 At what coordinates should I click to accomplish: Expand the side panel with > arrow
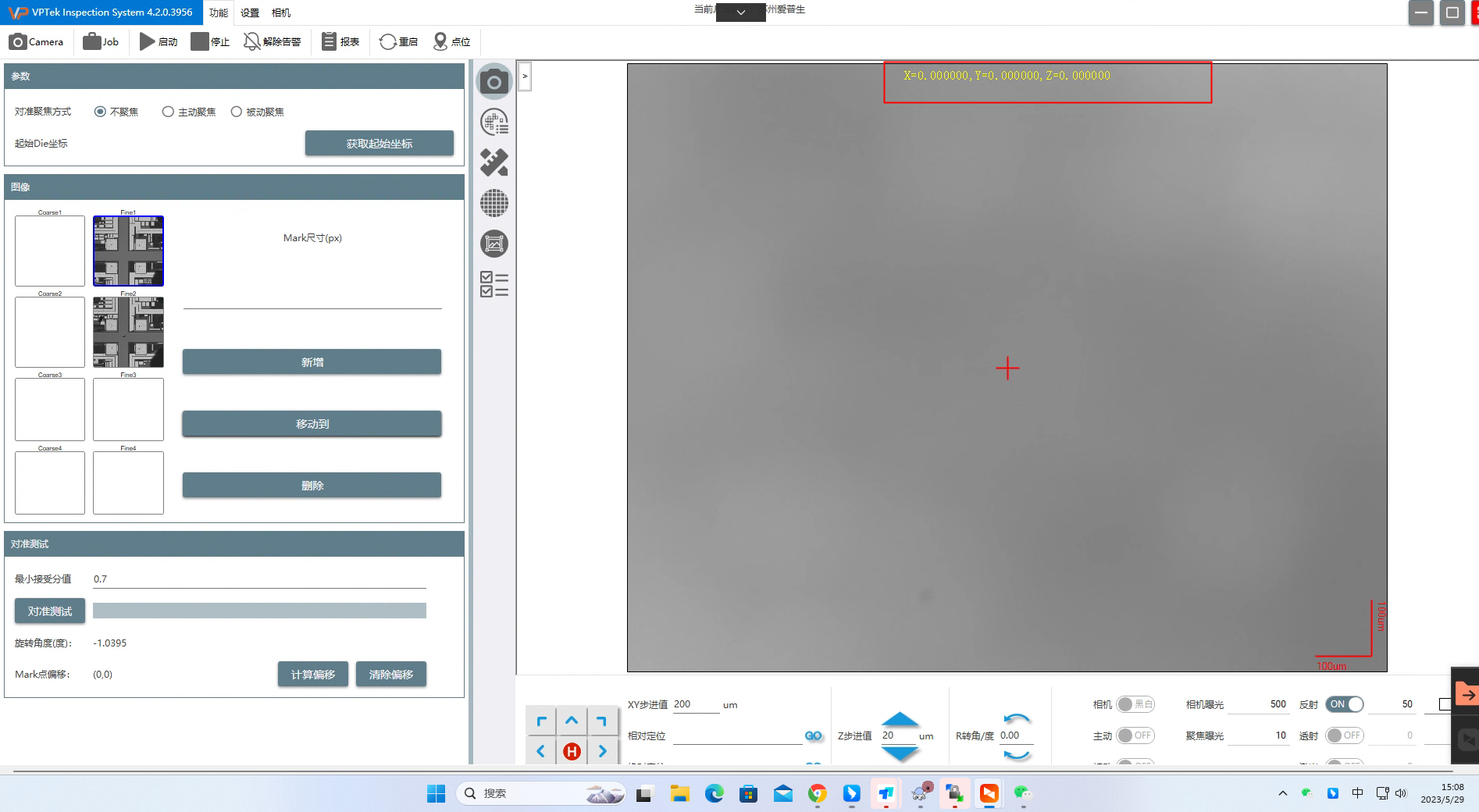tap(525, 76)
